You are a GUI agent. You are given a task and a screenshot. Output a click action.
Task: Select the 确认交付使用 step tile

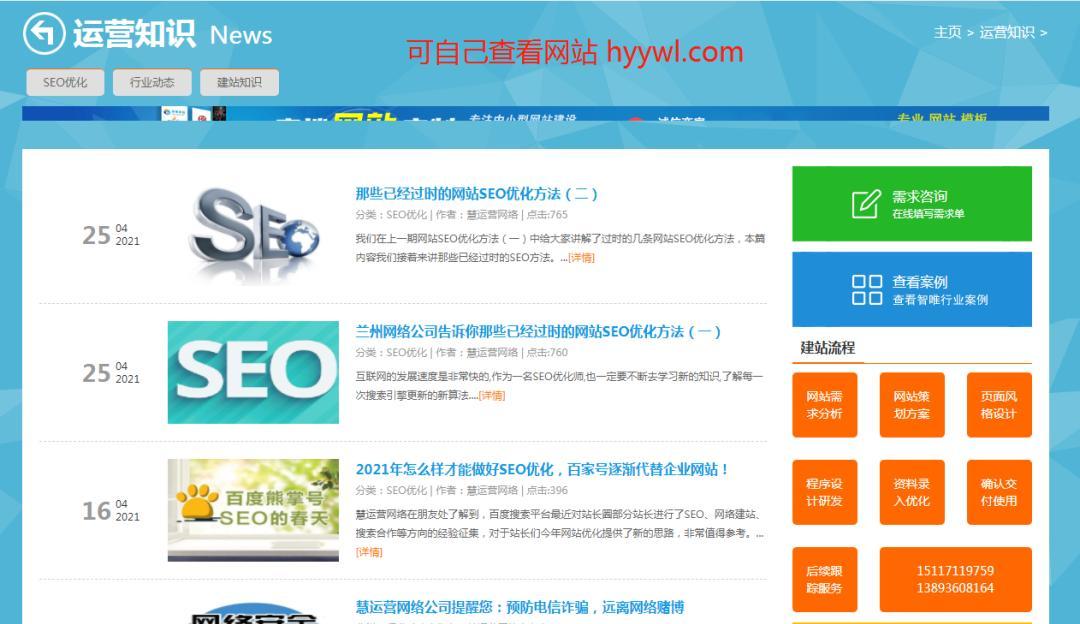(999, 492)
